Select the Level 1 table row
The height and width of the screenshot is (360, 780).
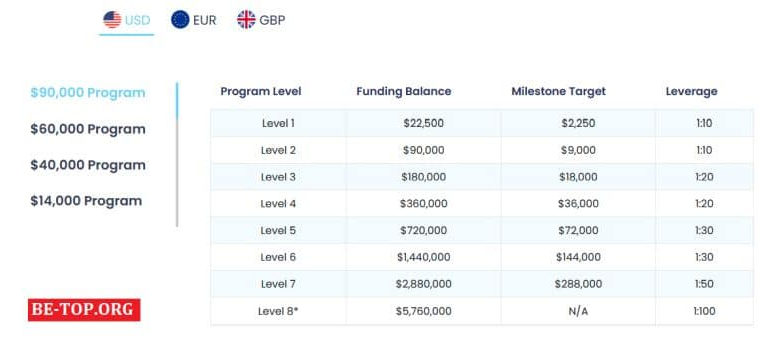coord(482,123)
